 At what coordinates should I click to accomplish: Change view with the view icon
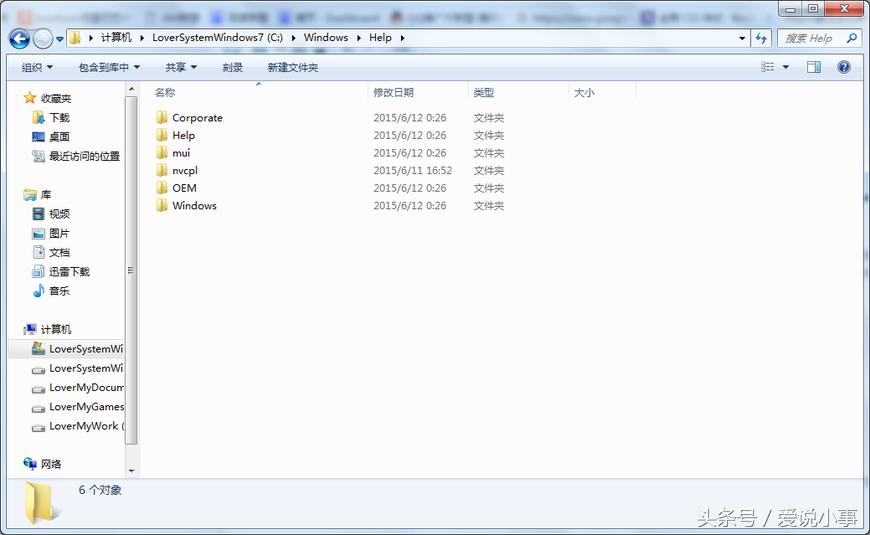coord(767,67)
